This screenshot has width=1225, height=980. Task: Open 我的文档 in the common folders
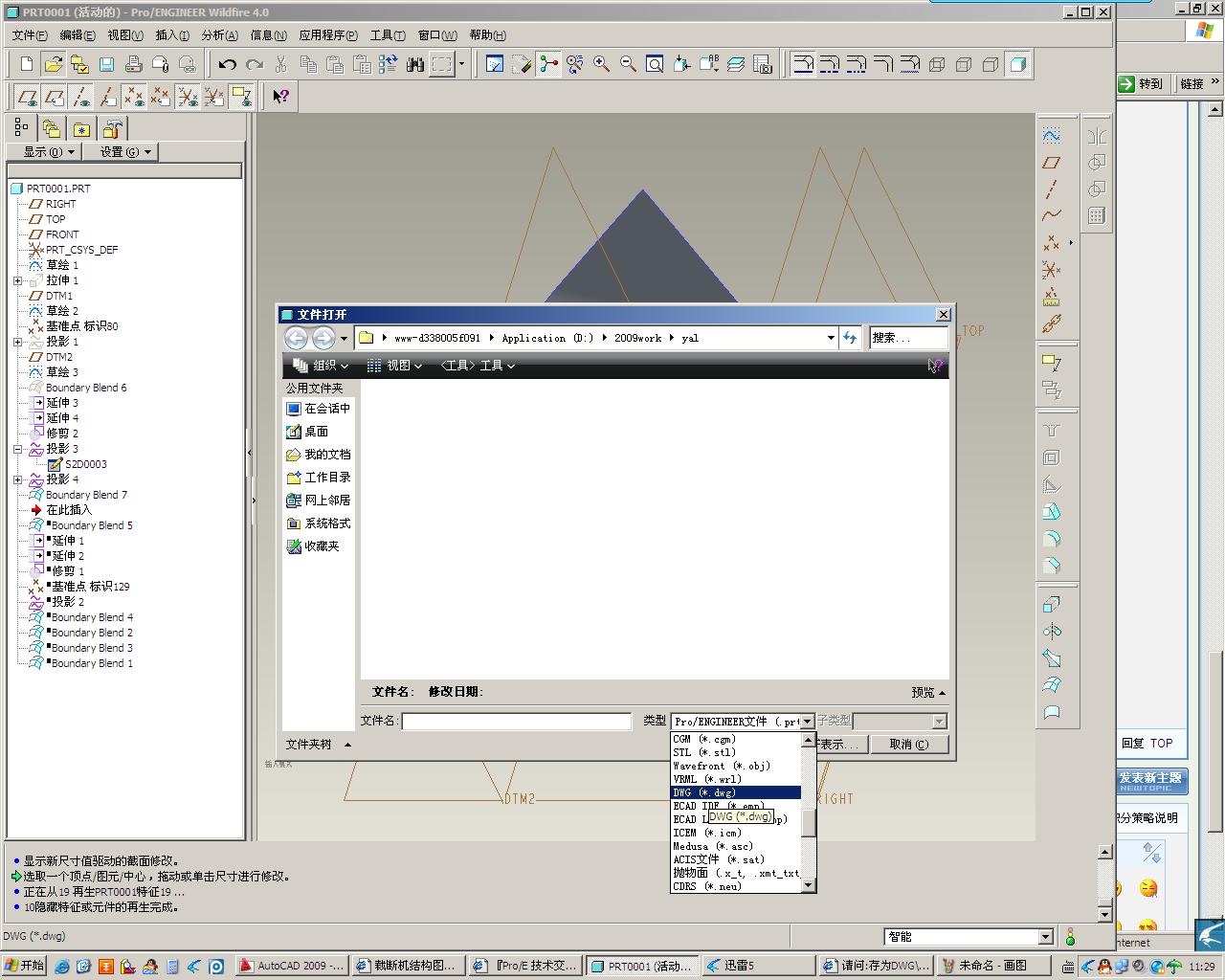tap(319, 455)
